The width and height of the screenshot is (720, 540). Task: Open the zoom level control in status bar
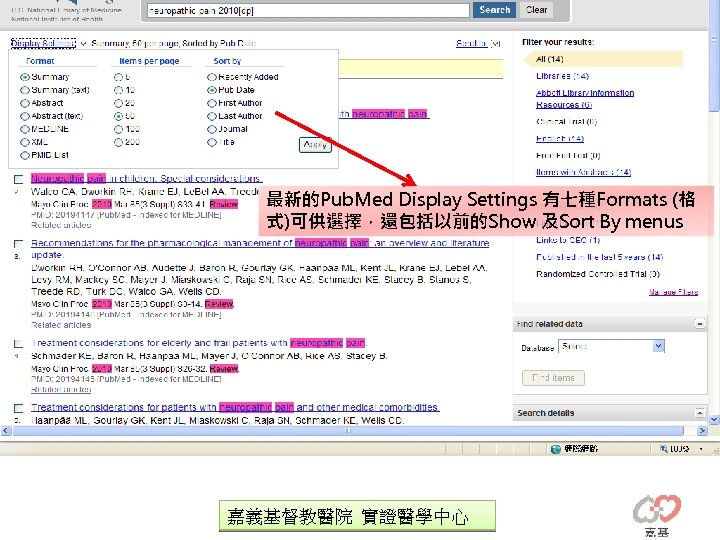pyautogui.click(x=682, y=449)
